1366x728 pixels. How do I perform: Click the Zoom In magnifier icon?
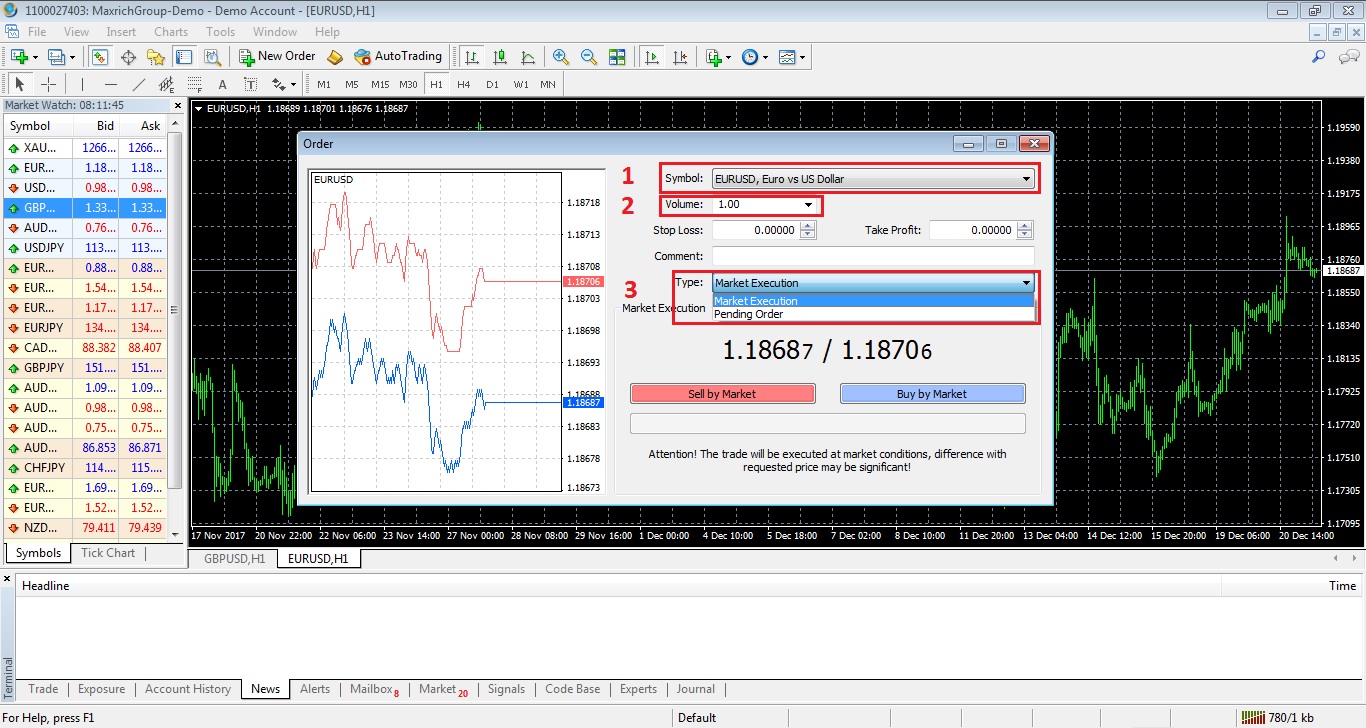pos(560,57)
